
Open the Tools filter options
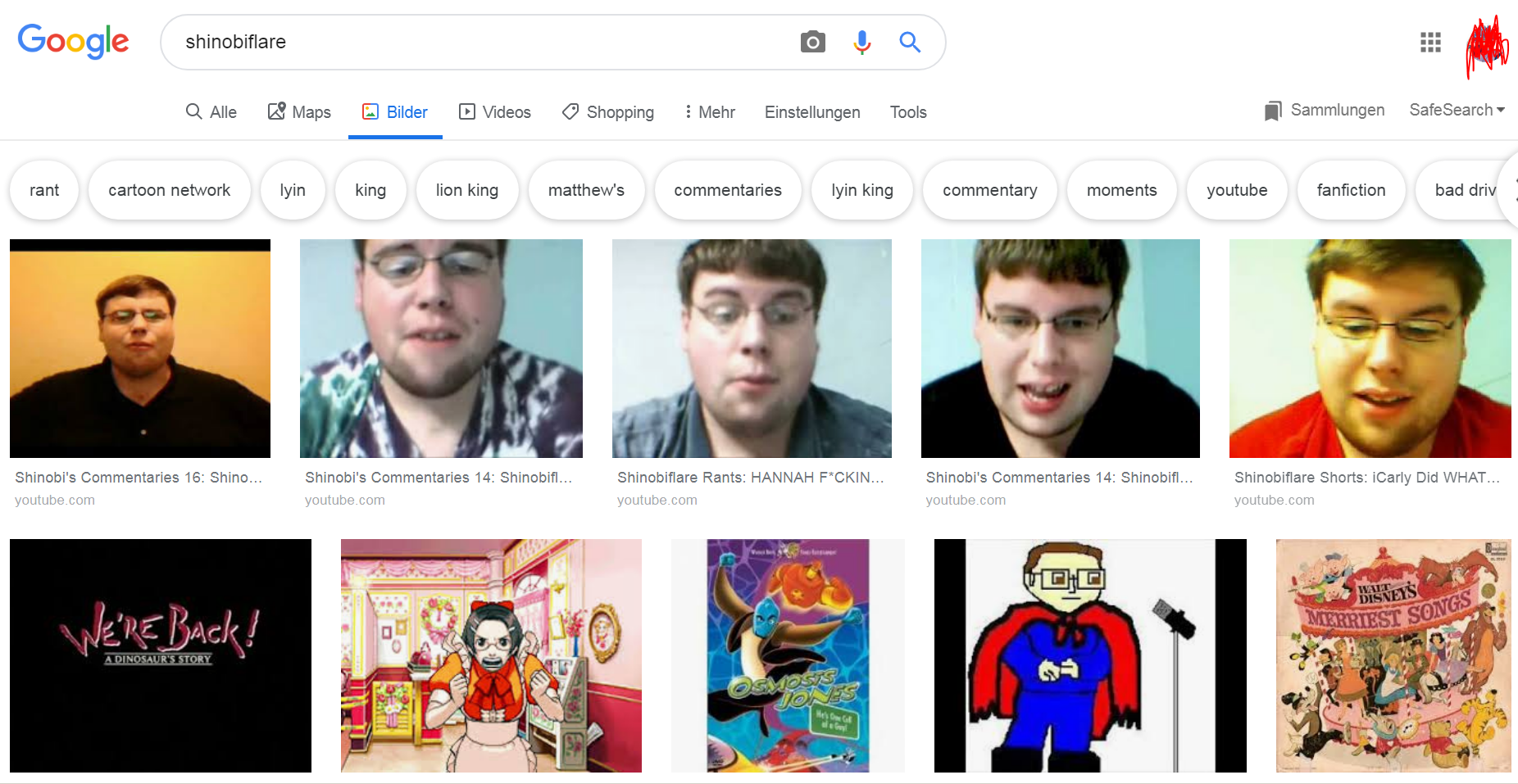[908, 112]
